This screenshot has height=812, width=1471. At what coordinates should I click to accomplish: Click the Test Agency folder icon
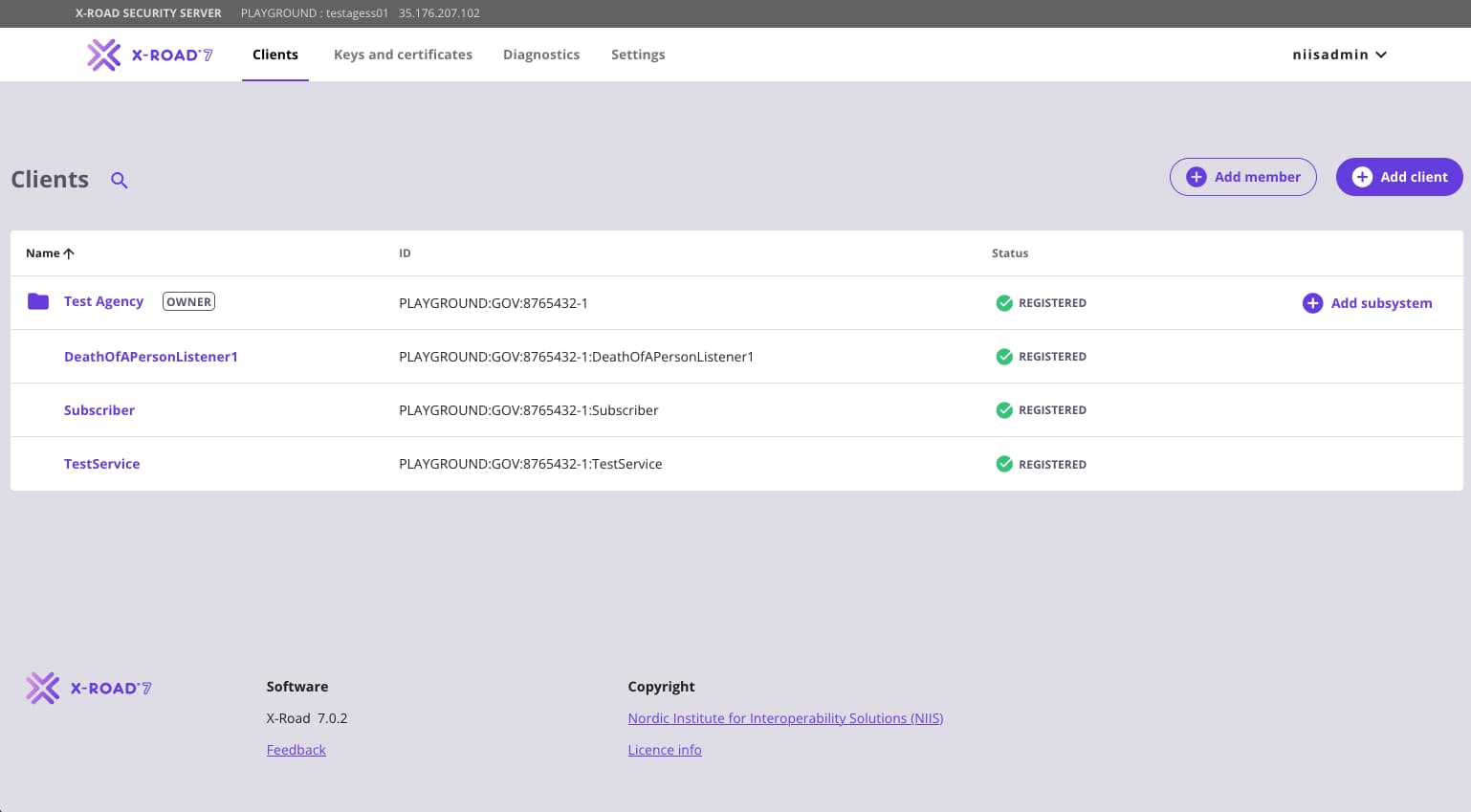point(38,302)
